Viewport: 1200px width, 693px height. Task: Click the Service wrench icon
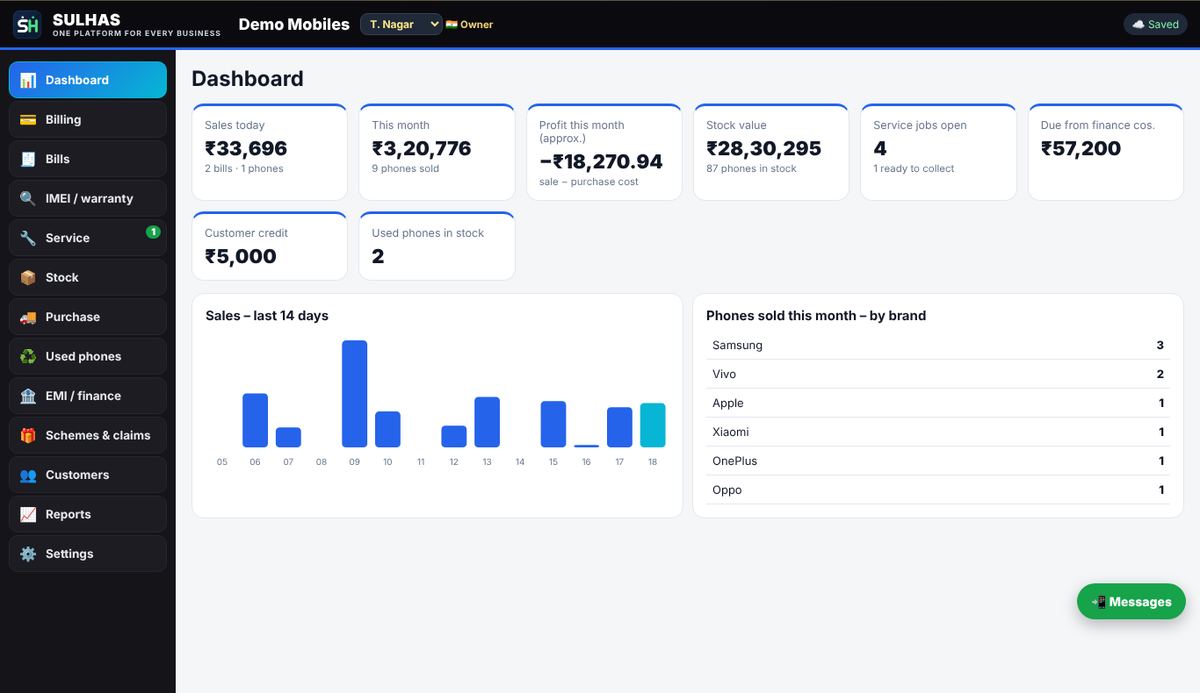click(28, 238)
